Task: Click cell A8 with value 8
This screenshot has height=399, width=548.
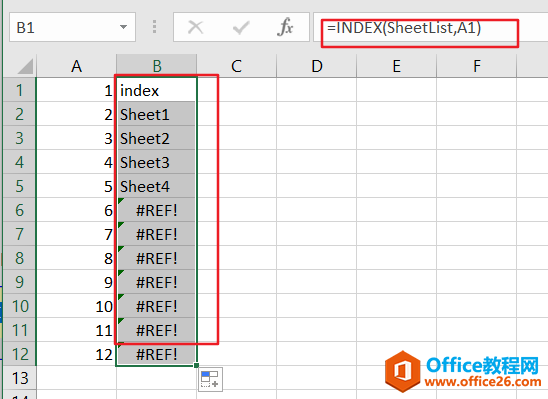Action: click(x=76, y=258)
